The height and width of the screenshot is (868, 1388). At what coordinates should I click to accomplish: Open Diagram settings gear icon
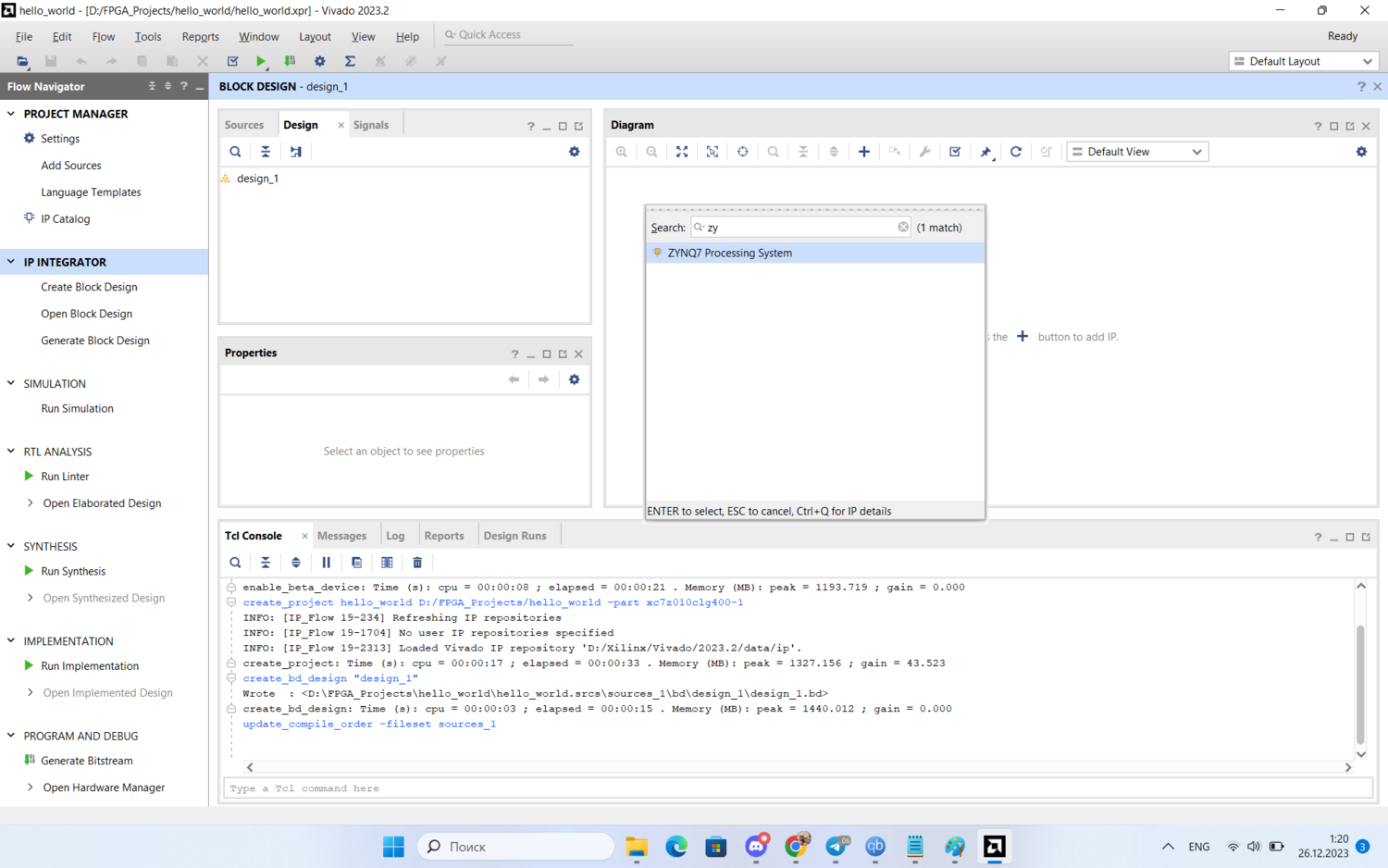click(x=1361, y=152)
